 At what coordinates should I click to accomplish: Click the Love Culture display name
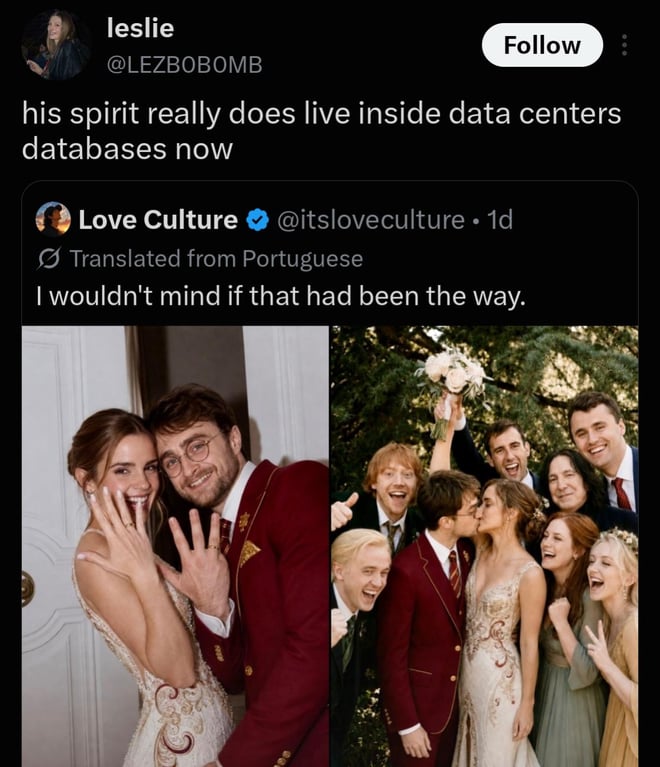coord(158,219)
